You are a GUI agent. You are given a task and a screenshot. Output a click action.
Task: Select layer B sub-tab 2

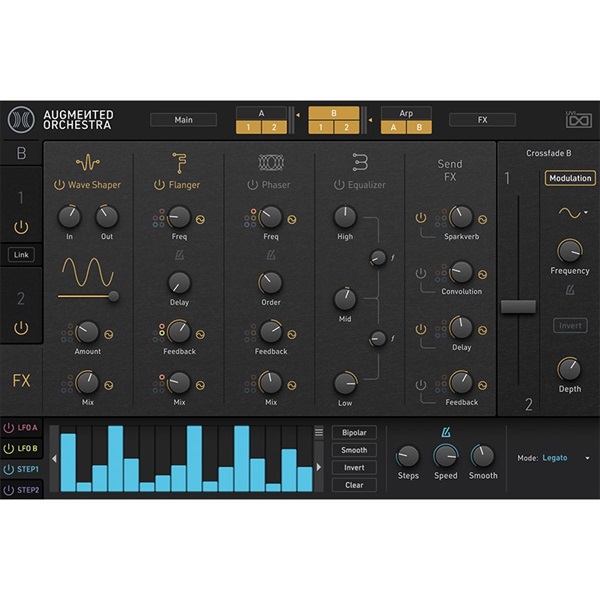(346, 127)
